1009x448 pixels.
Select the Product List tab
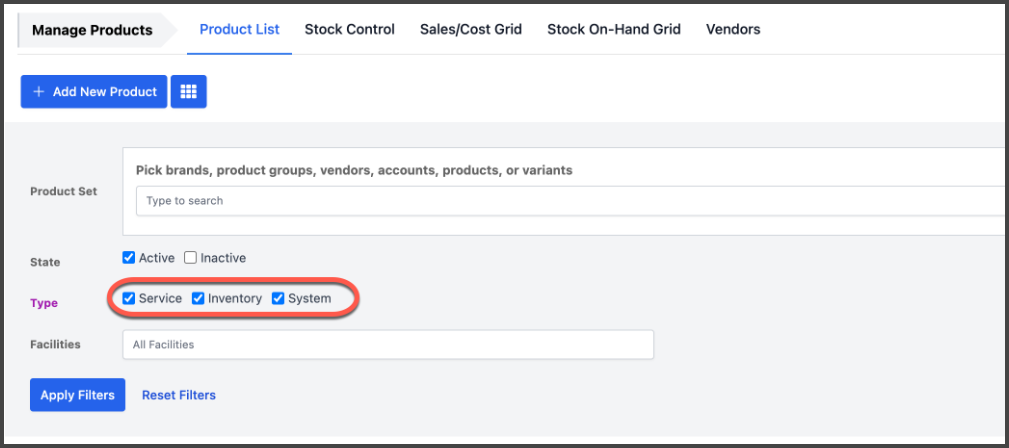(239, 29)
